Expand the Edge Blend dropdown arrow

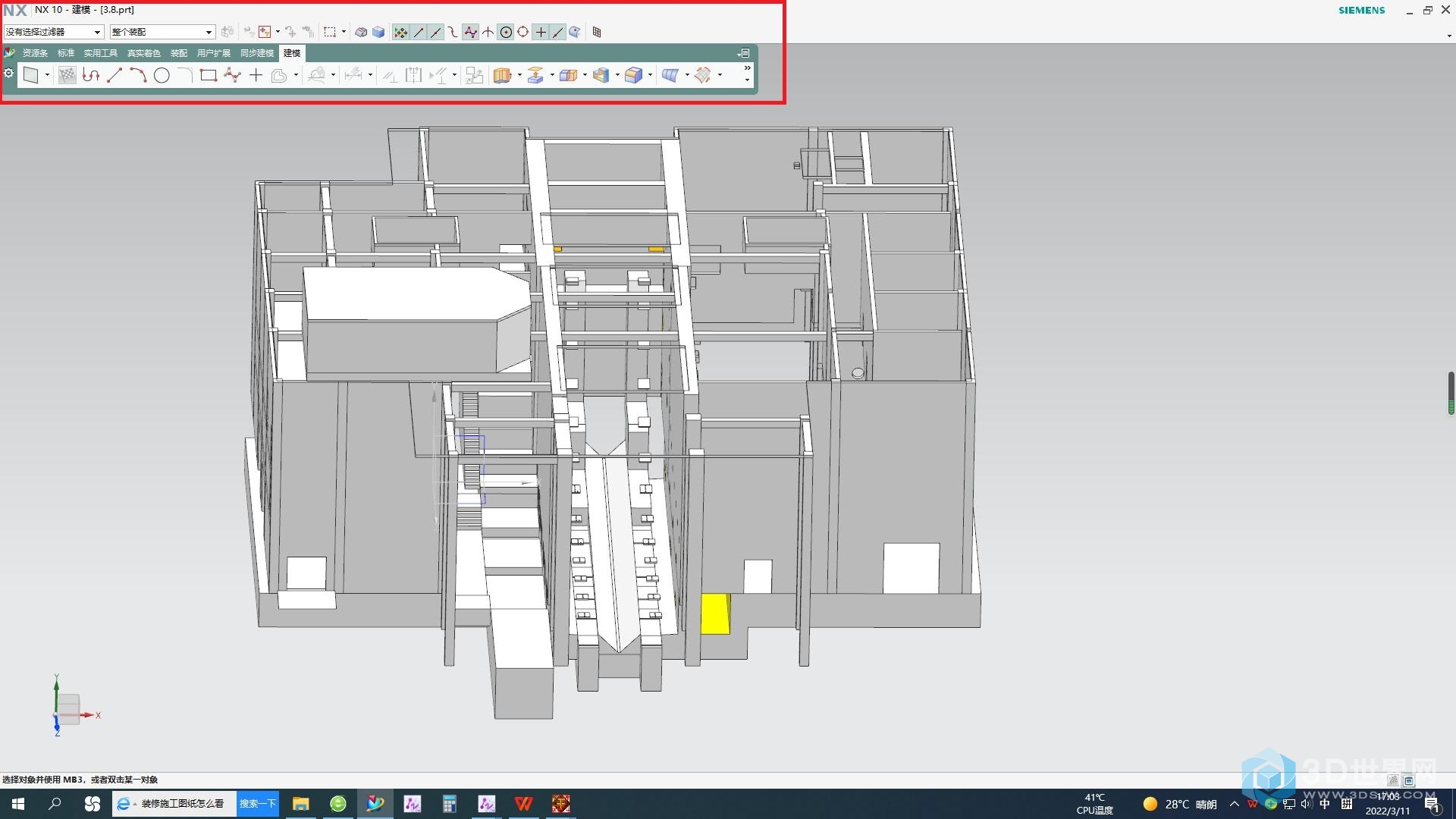pyautogui.click(x=650, y=75)
